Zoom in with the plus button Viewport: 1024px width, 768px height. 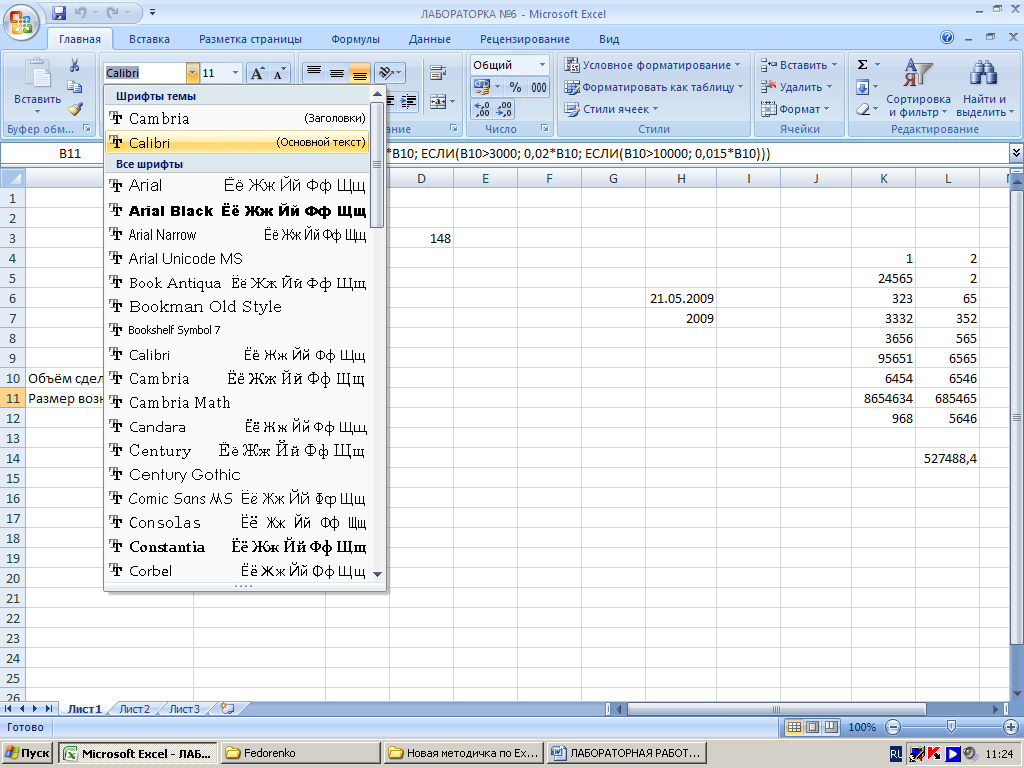1010,727
